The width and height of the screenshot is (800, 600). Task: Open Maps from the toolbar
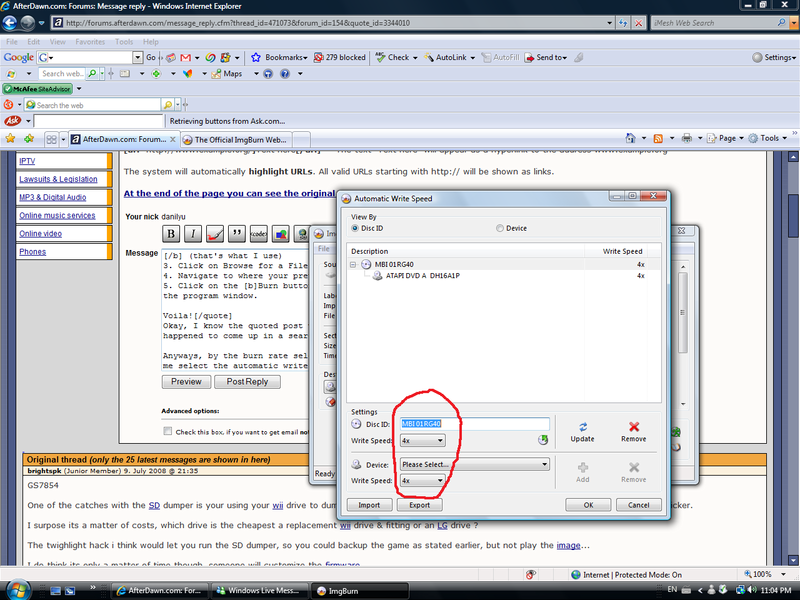227,73
